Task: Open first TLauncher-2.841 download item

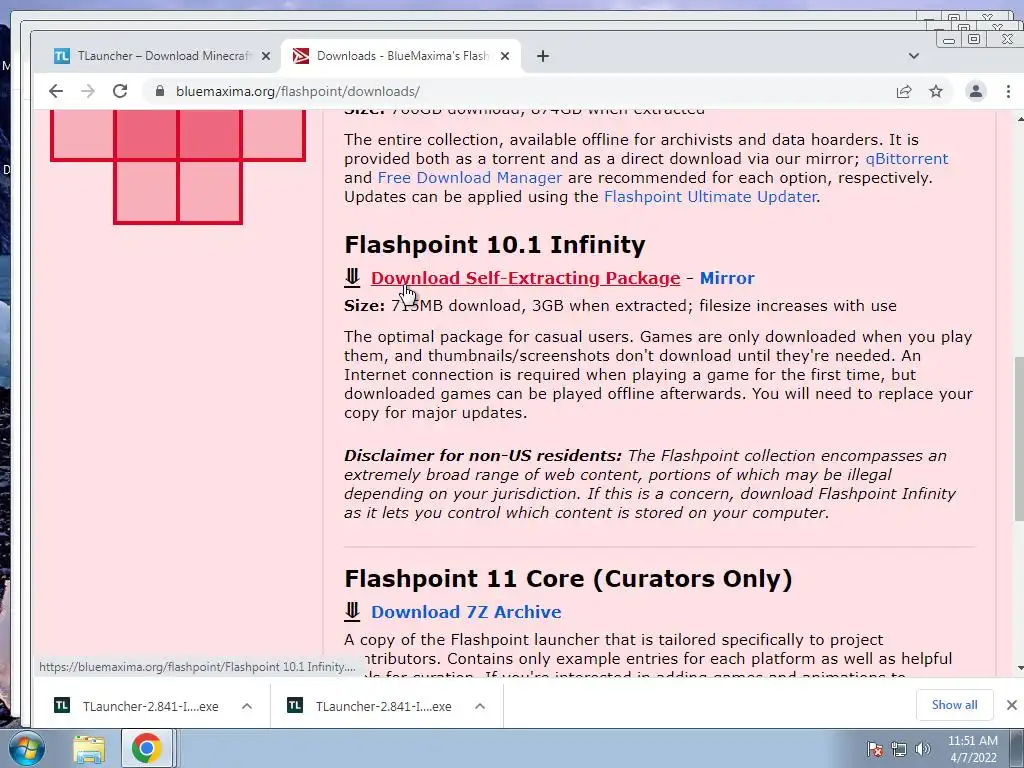Action: click(138, 706)
